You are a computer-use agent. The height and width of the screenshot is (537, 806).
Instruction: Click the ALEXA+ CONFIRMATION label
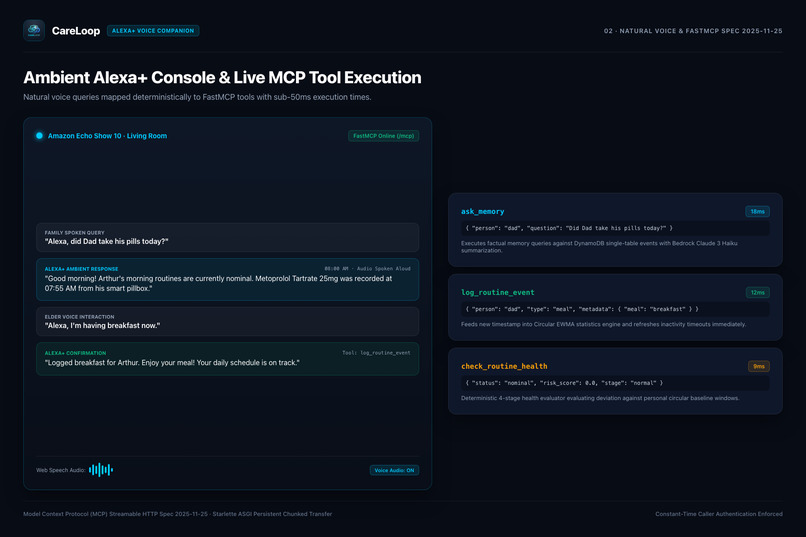click(75, 354)
